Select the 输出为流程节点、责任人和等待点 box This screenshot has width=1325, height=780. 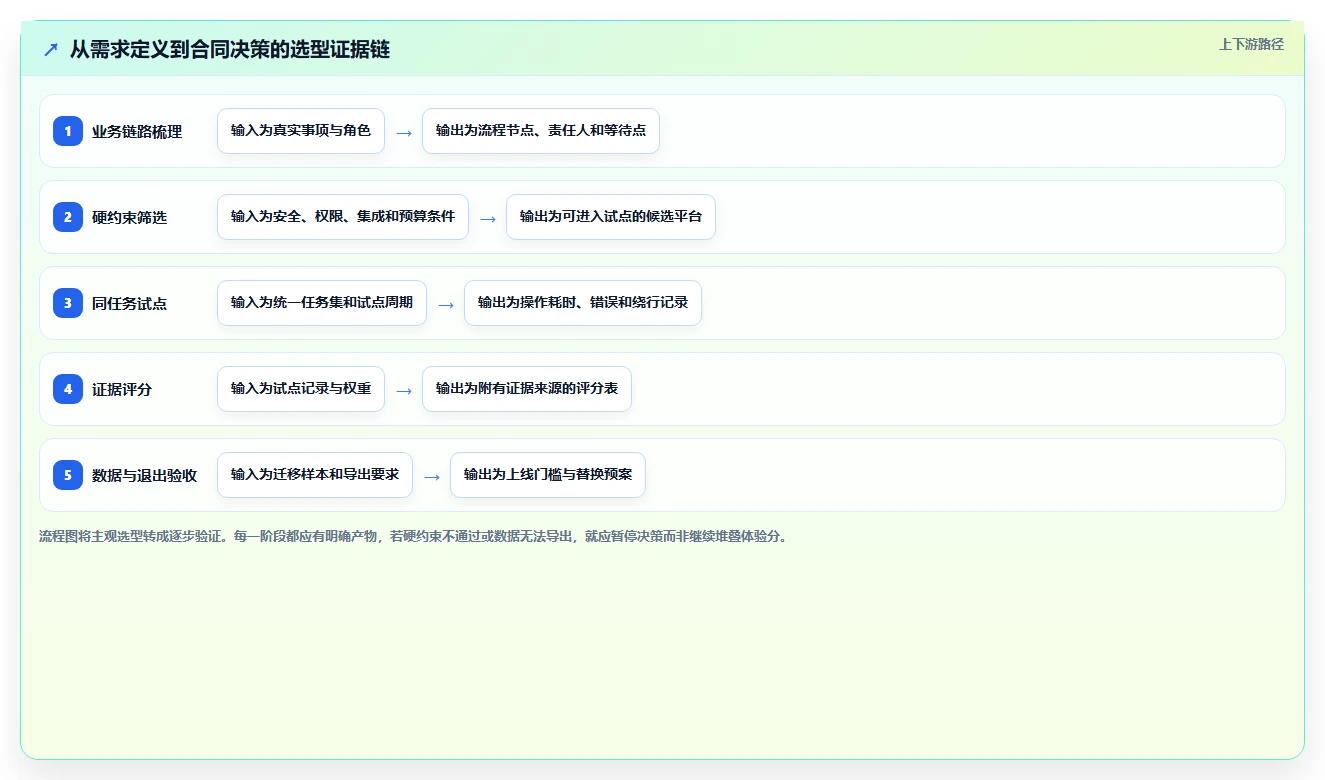click(541, 131)
